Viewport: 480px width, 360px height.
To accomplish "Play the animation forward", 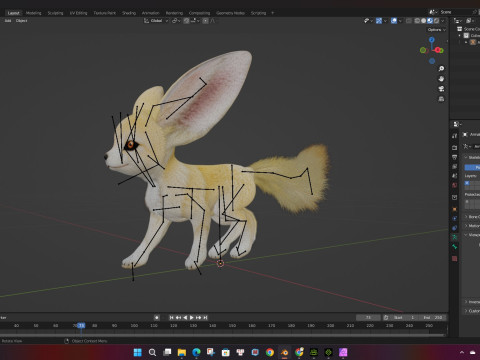I will [192, 317].
